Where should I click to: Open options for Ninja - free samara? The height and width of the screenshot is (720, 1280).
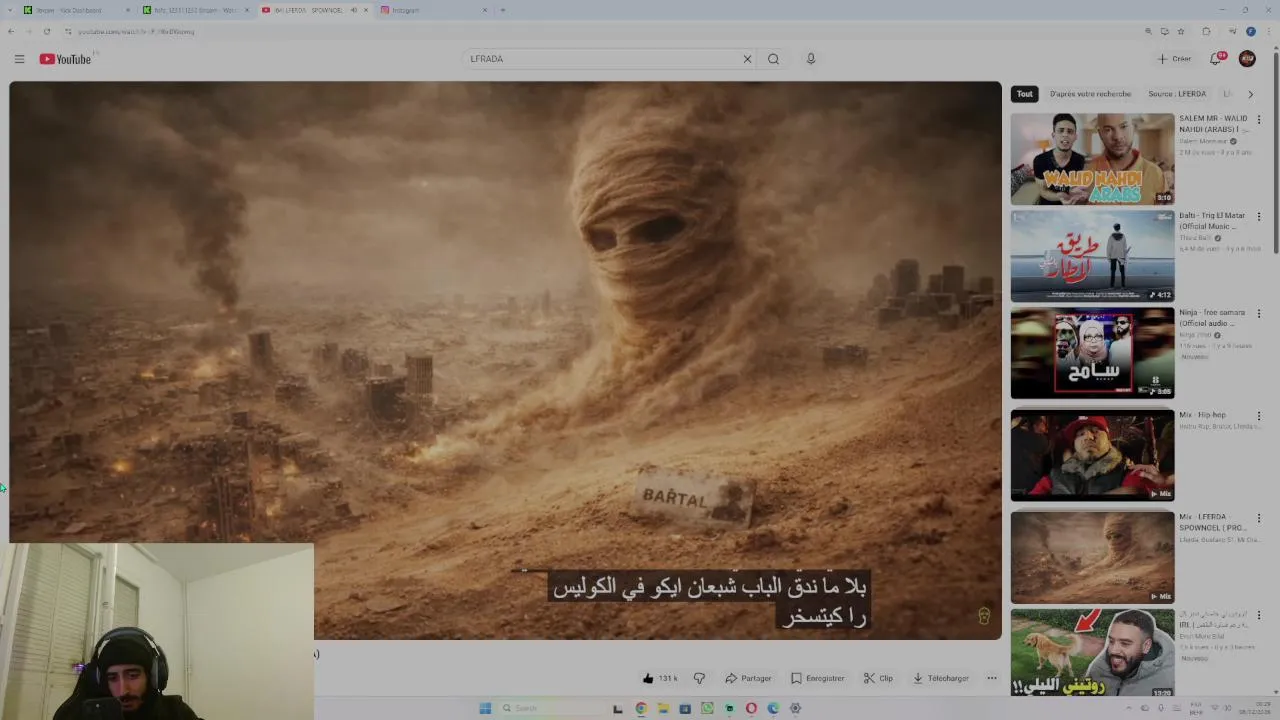tap(1259, 313)
